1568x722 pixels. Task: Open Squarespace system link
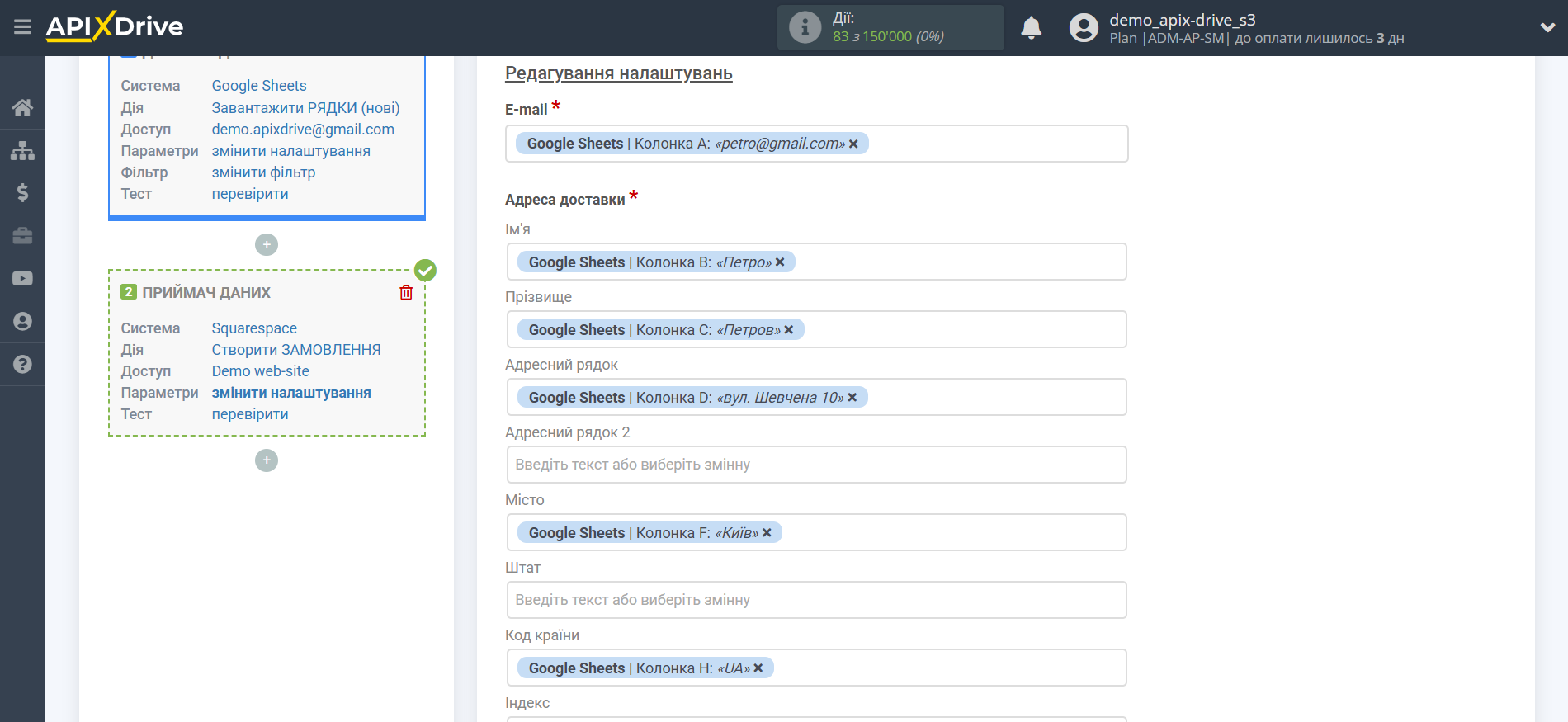tap(254, 328)
